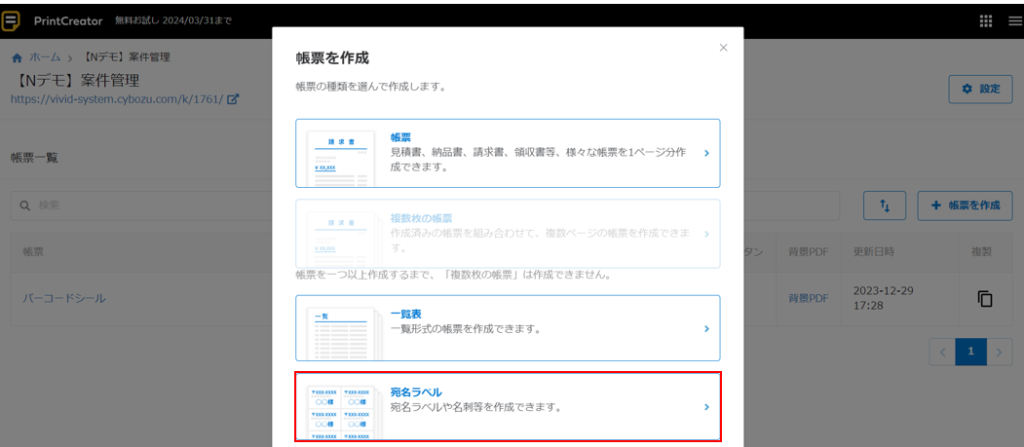Click the 帳票 invoice thumbnail
The height and width of the screenshot is (447, 1024).
pyautogui.click(x=341, y=157)
